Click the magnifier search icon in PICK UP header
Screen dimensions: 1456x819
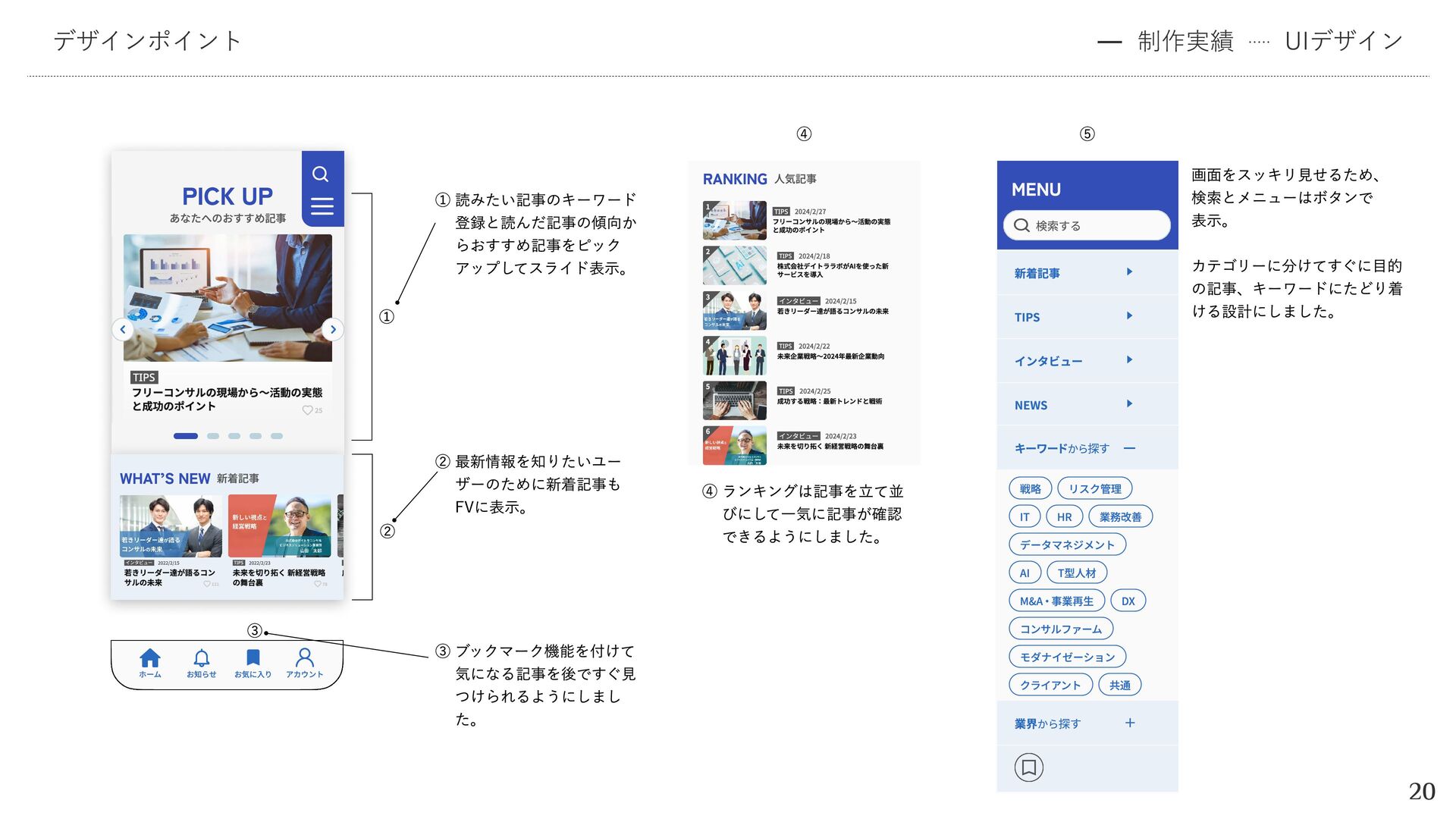[321, 174]
